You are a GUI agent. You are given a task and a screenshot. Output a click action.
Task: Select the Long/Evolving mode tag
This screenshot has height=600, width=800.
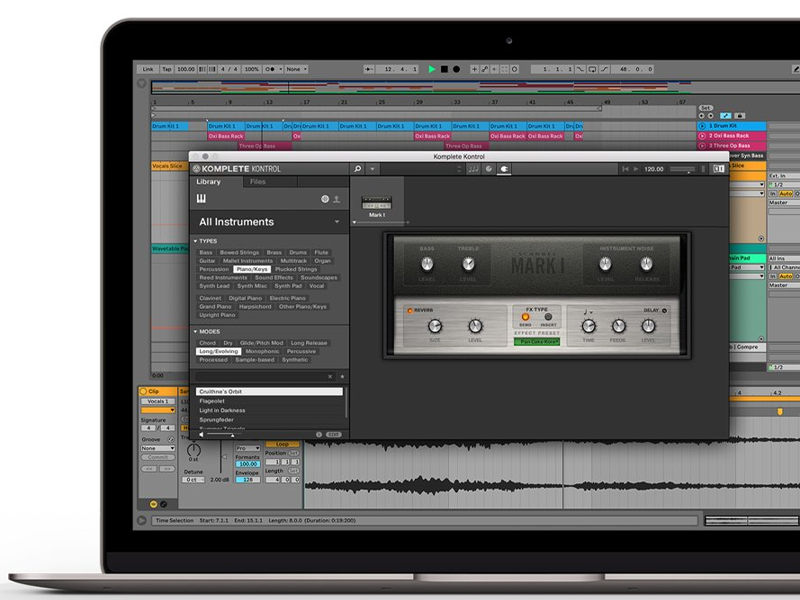[218, 352]
